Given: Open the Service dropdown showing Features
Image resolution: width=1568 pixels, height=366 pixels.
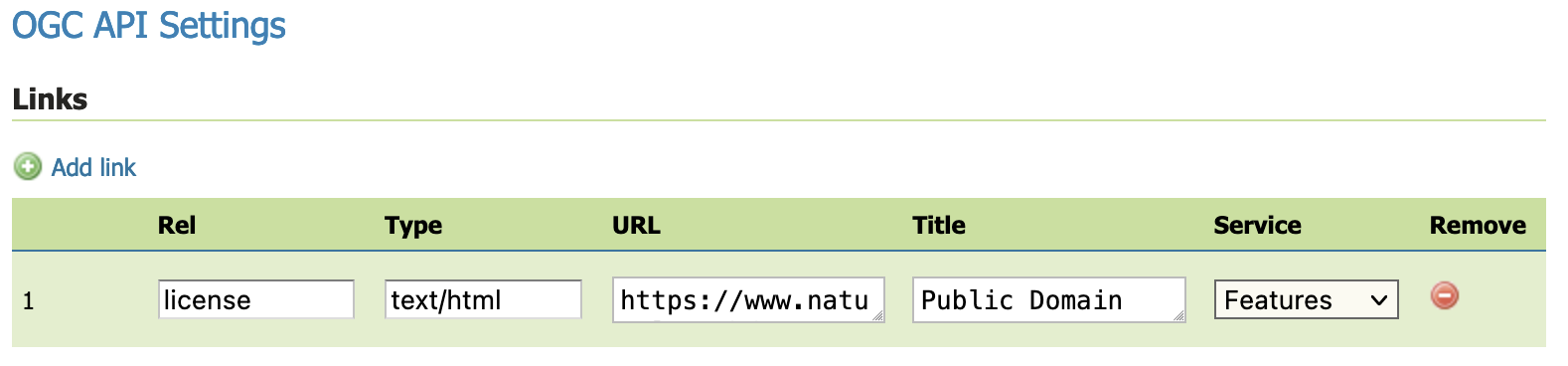Looking at the screenshot, I should [1306, 299].
